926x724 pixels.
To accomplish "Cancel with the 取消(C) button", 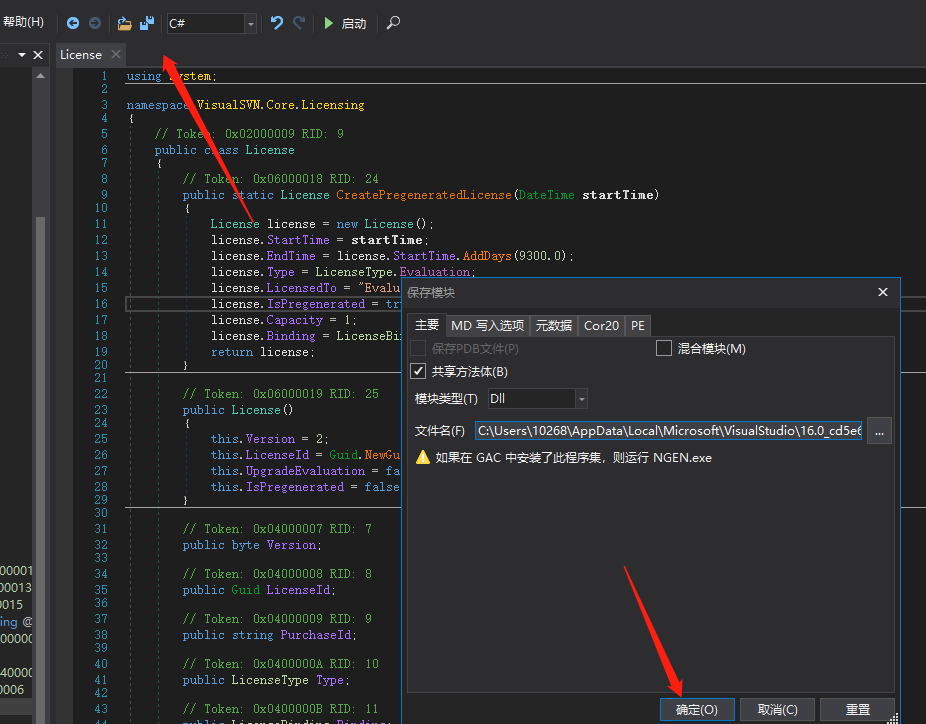I will [777, 709].
